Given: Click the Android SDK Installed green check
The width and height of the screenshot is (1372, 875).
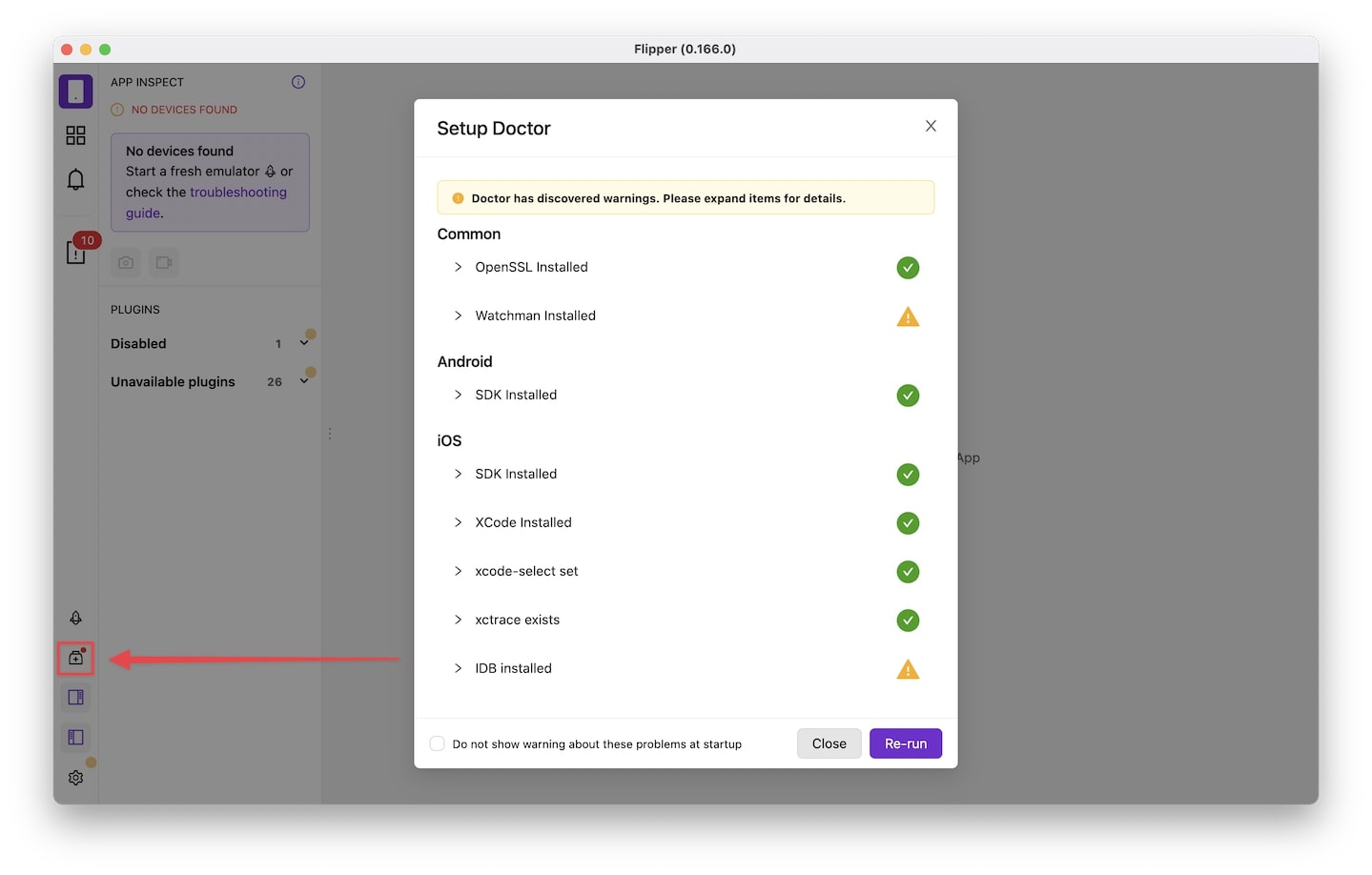Looking at the screenshot, I should point(908,396).
